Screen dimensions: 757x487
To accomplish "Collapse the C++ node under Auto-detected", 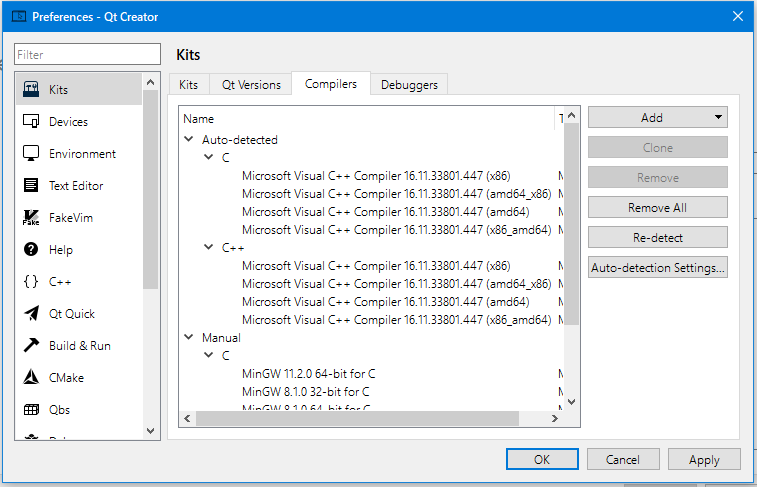I will pos(209,248).
